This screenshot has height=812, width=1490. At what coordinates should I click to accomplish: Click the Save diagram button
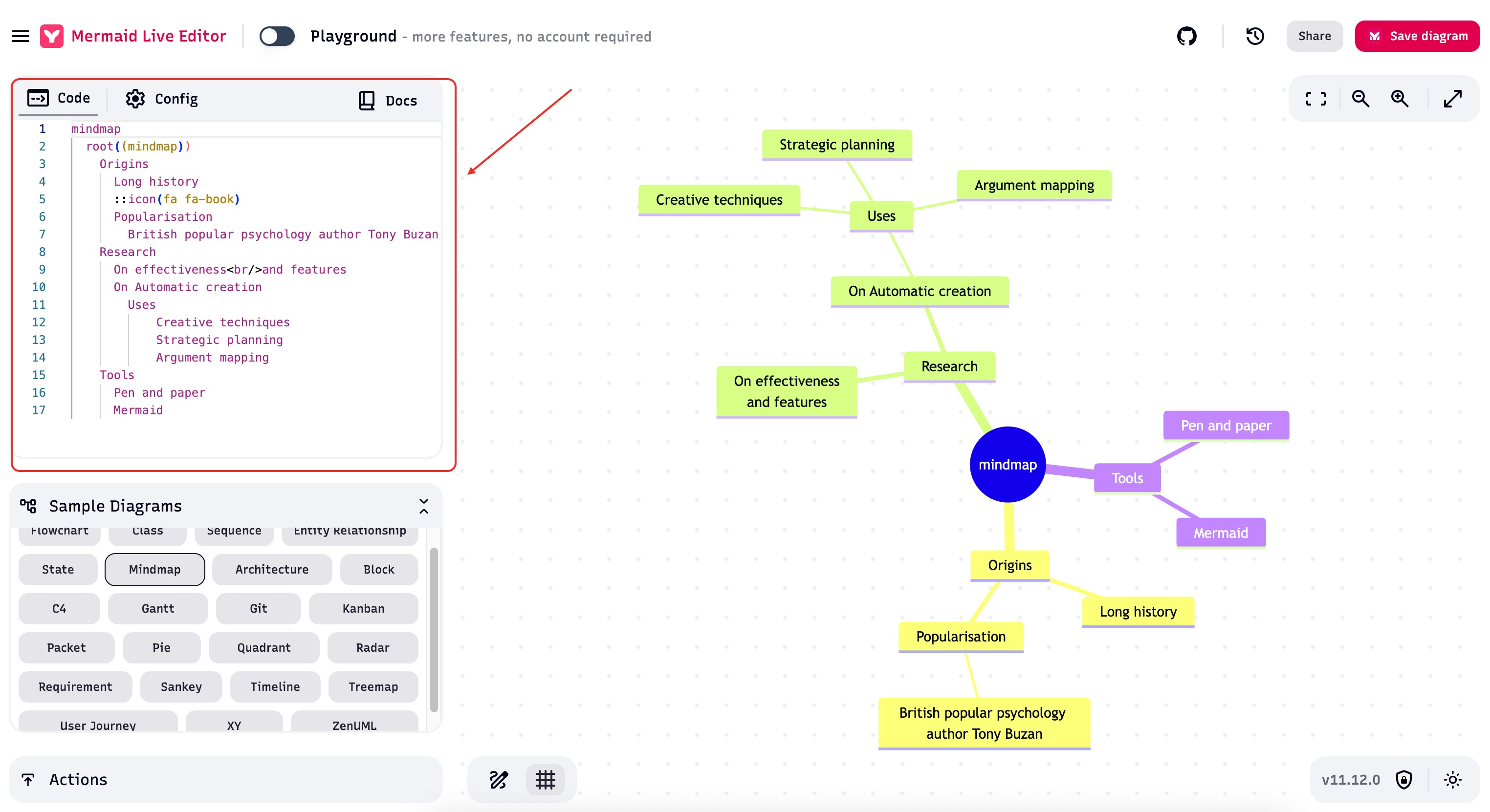coord(1417,35)
